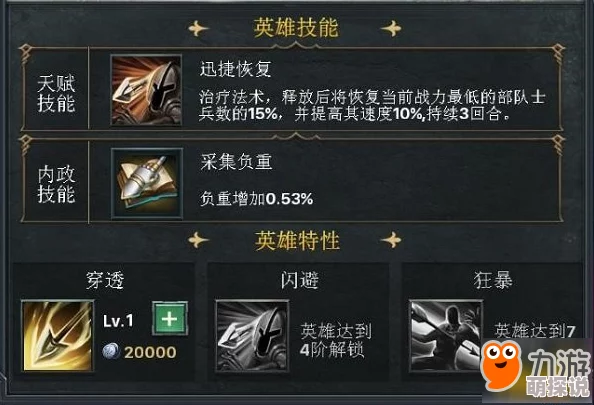Click the 闪避 trait name label
Image resolution: width=594 pixels, height=405 pixels.
click(x=299, y=280)
